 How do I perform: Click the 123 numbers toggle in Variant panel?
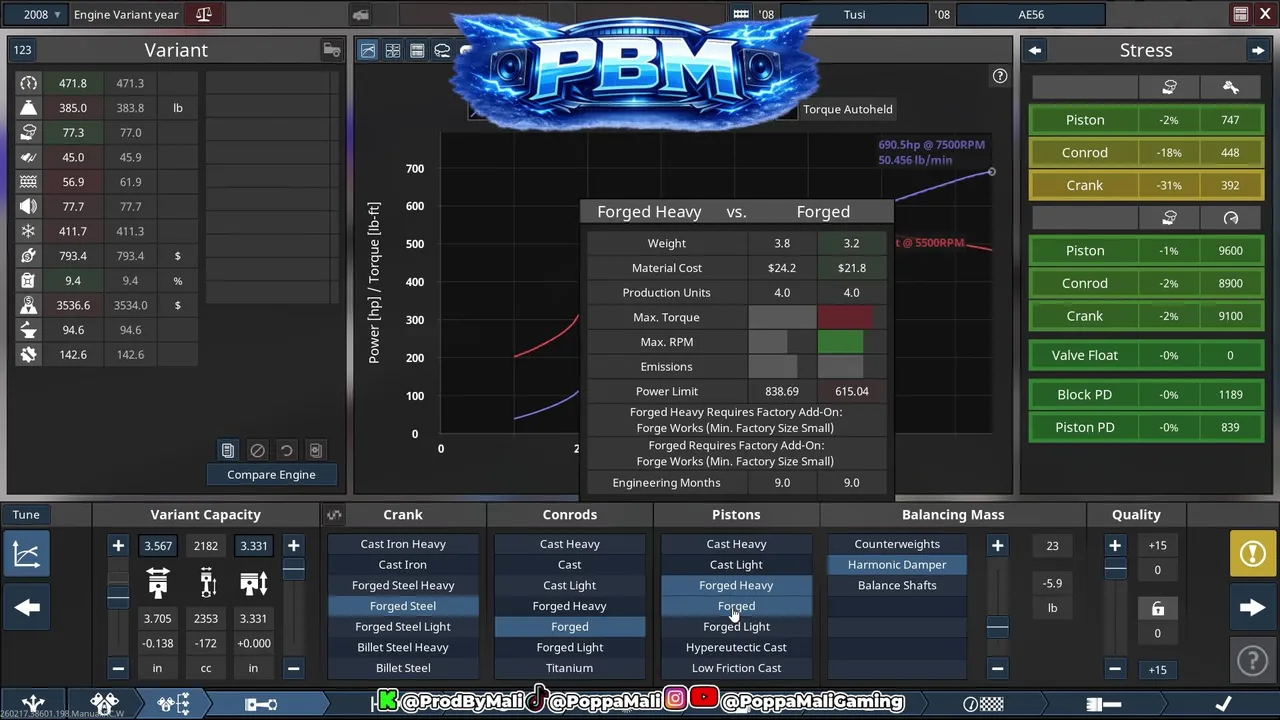tap(22, 50)
